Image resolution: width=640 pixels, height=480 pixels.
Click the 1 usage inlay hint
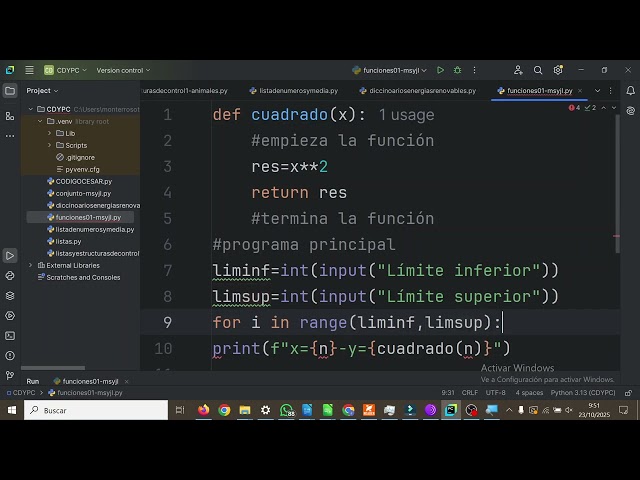[x=406, y=115]
